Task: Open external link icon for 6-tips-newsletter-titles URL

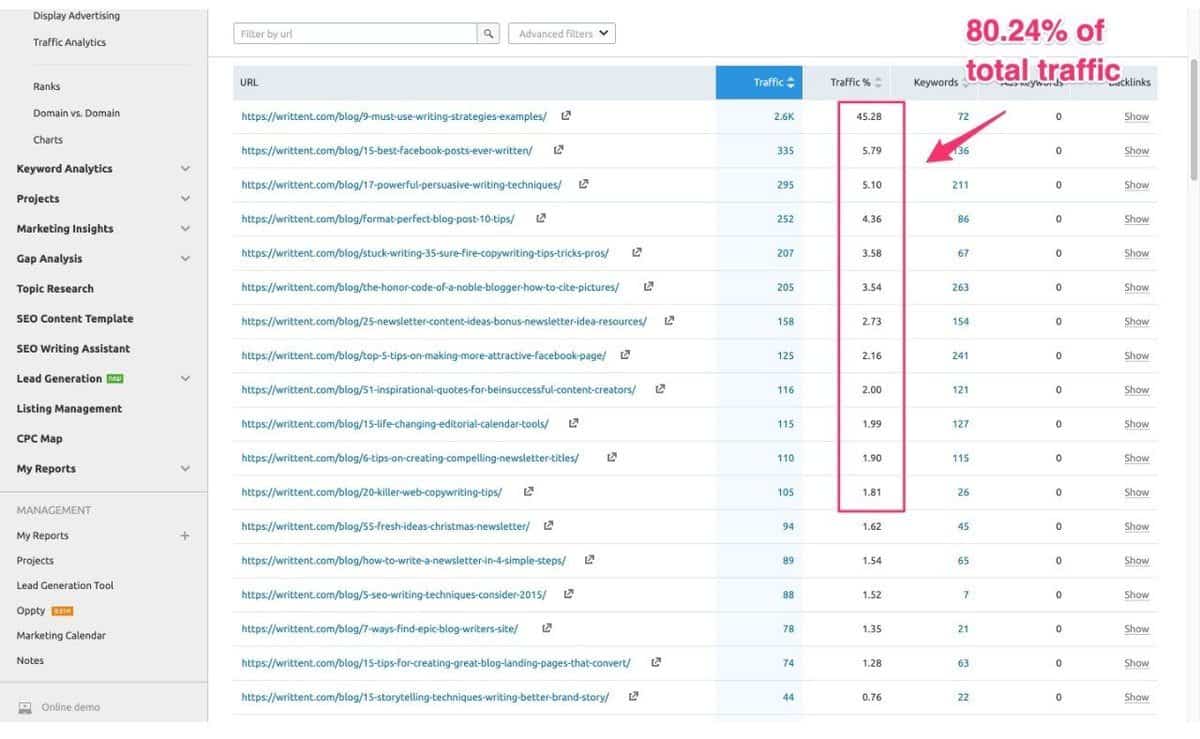Action: click(611, 457)
